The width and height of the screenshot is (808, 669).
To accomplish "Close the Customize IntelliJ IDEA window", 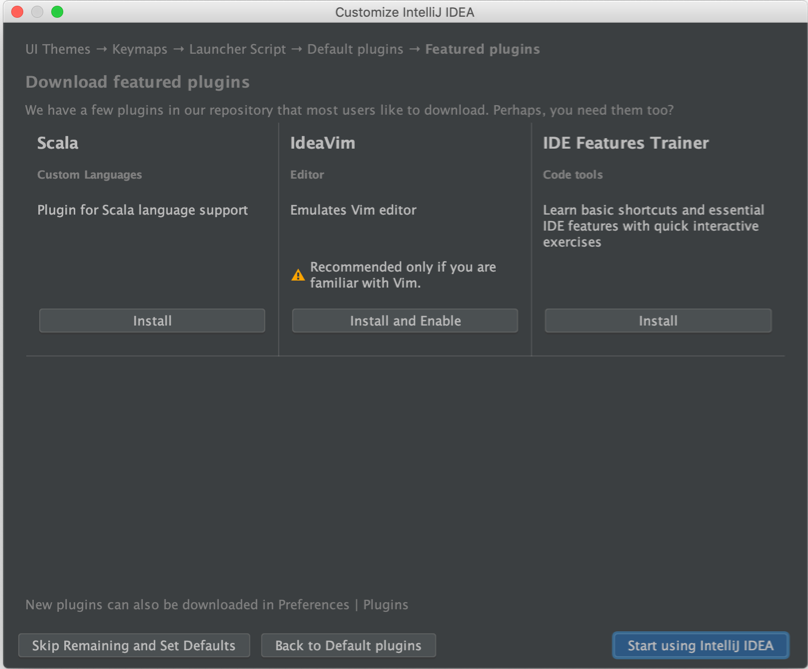I will (x=17, y=12).
